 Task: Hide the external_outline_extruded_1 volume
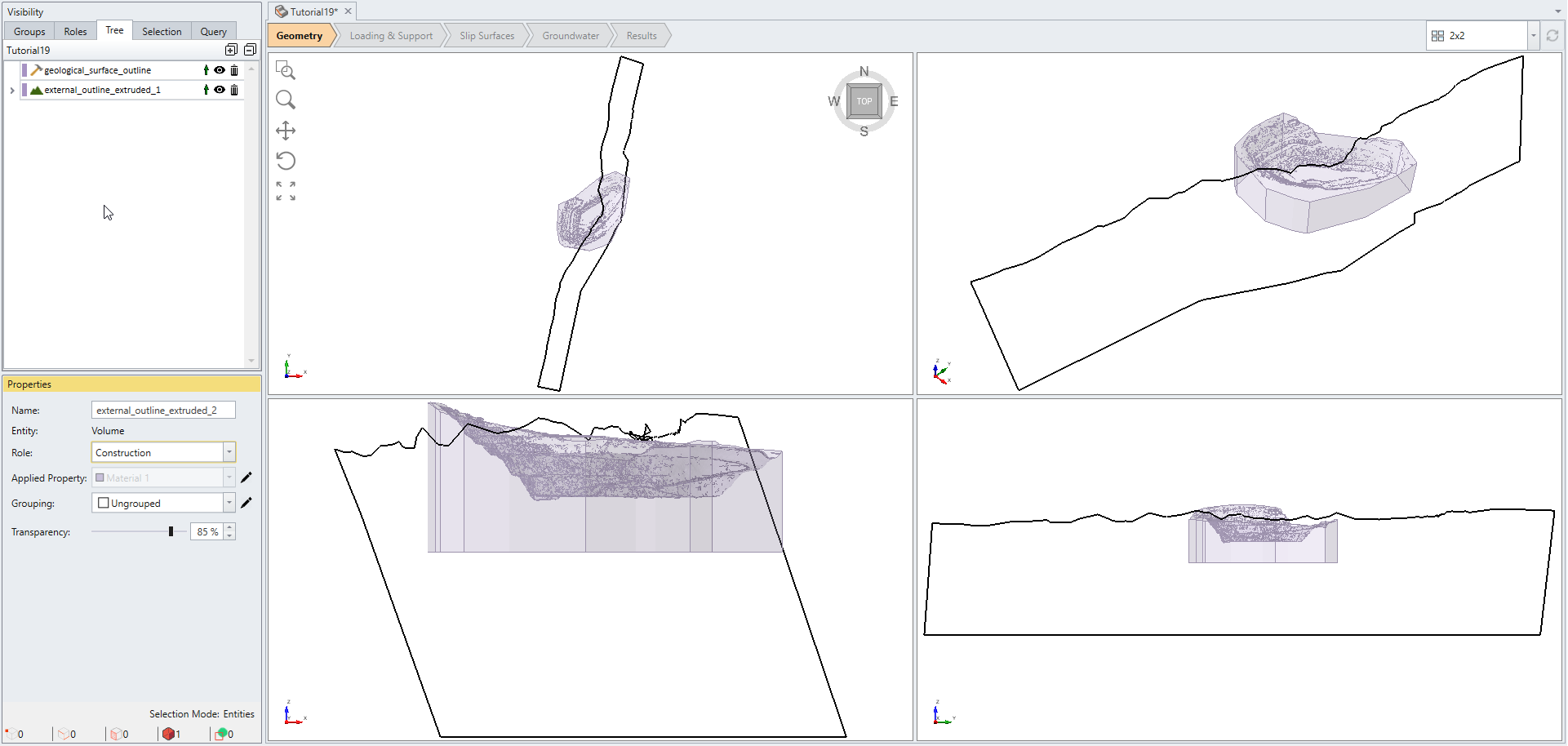[219, 90]
